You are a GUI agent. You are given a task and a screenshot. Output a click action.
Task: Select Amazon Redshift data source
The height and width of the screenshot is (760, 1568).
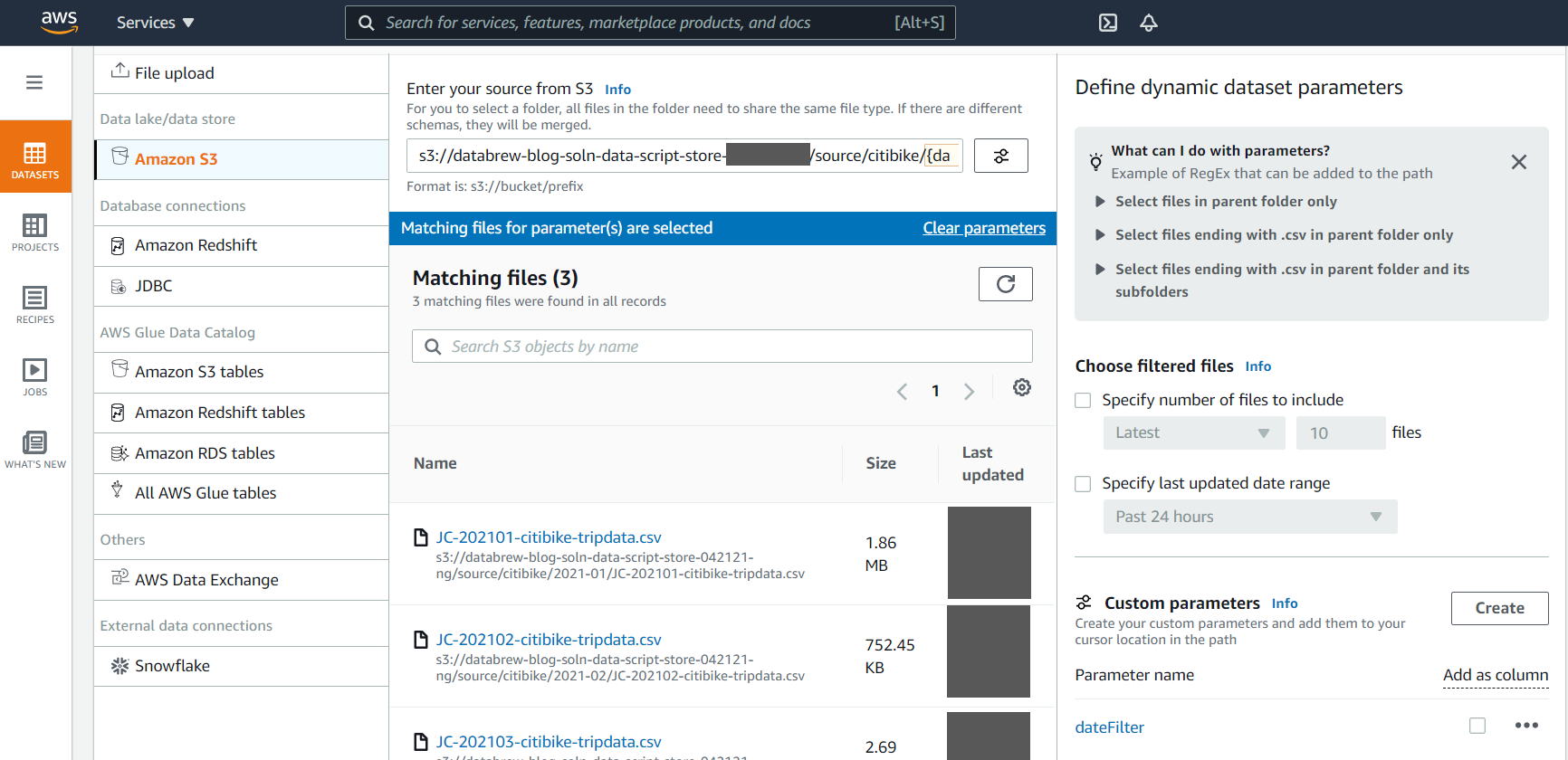tap(196, 245)
